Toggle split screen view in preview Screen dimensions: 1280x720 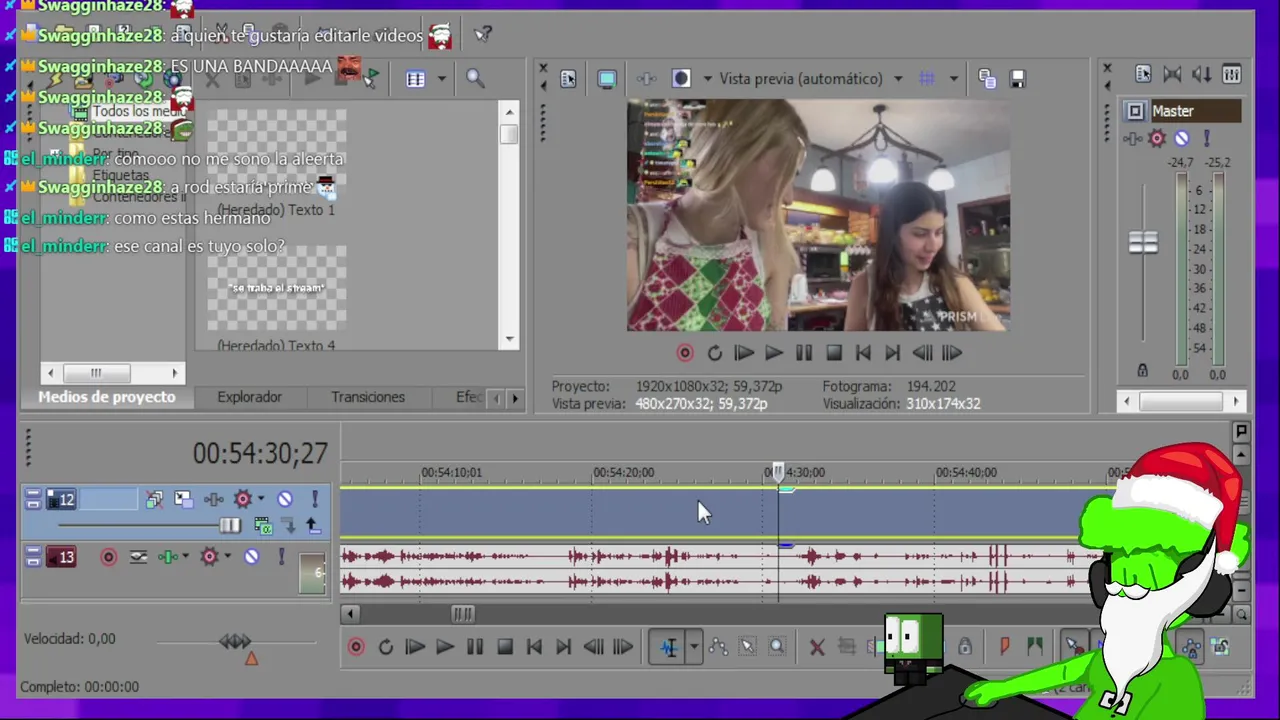click(x=681, y=79)
